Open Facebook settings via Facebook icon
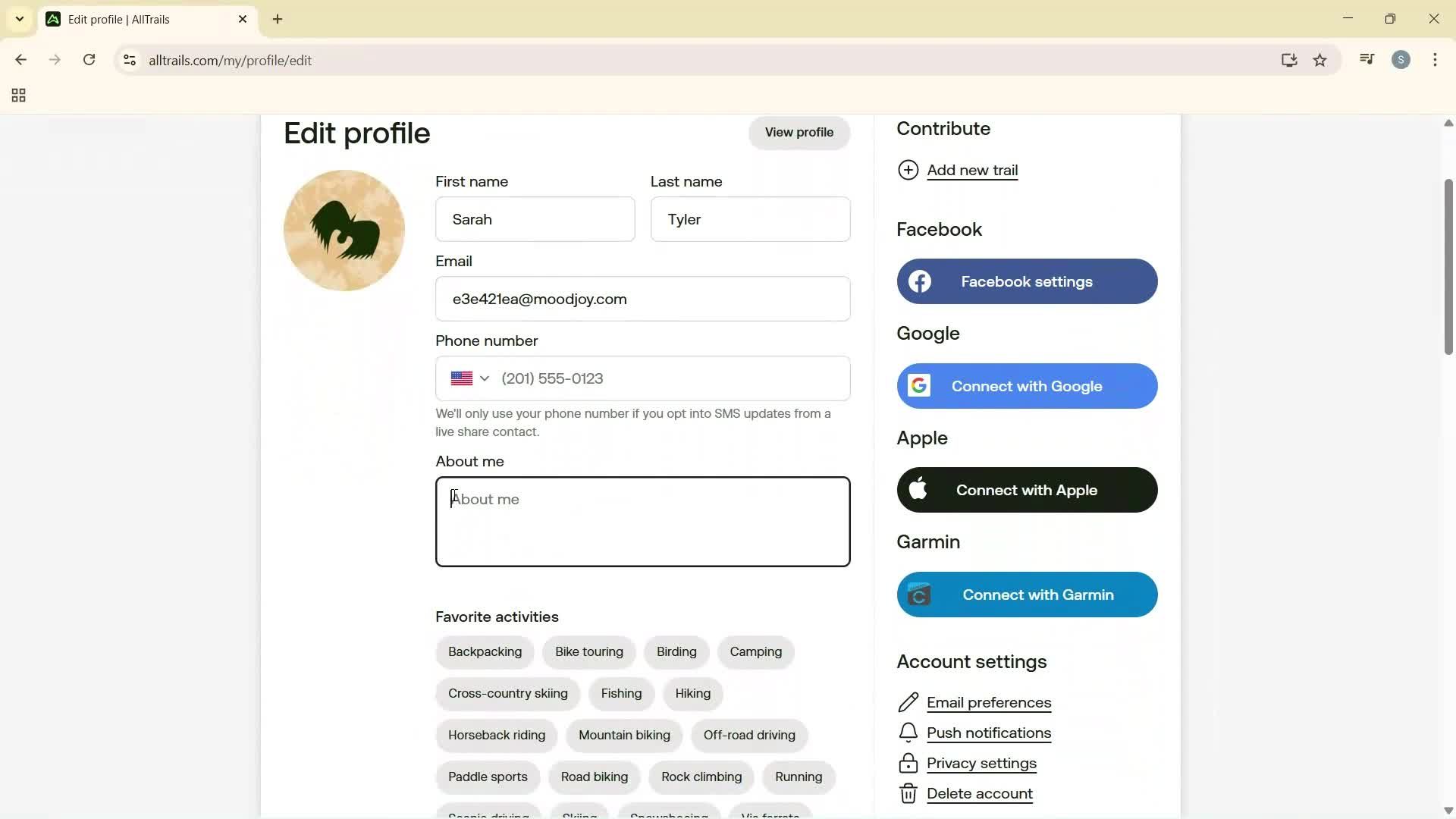 click(921, 281)
